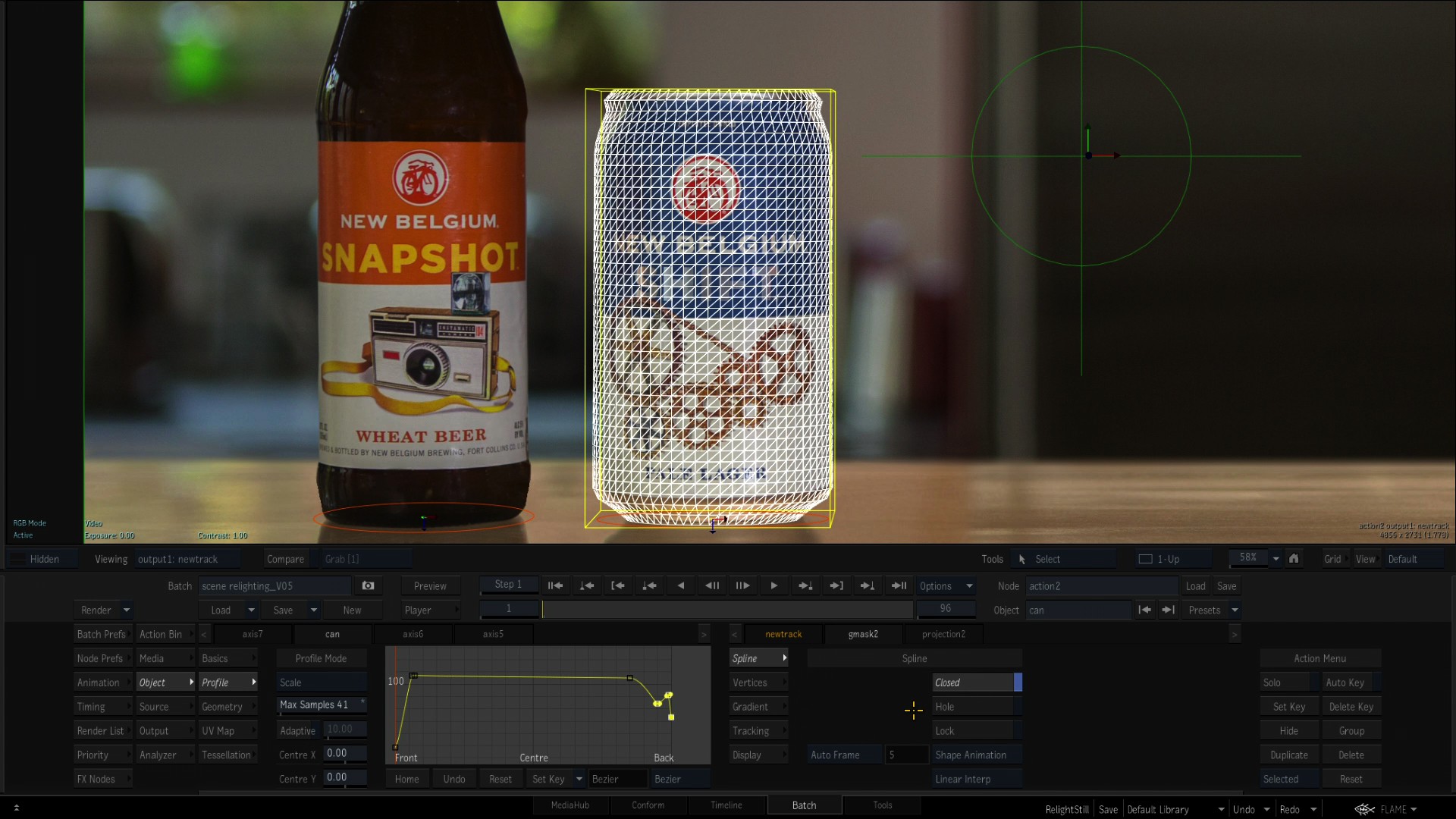Open the Default Library dropdown
The height and width of the screenshot is (819, 1456).
tap(1175, 809)
